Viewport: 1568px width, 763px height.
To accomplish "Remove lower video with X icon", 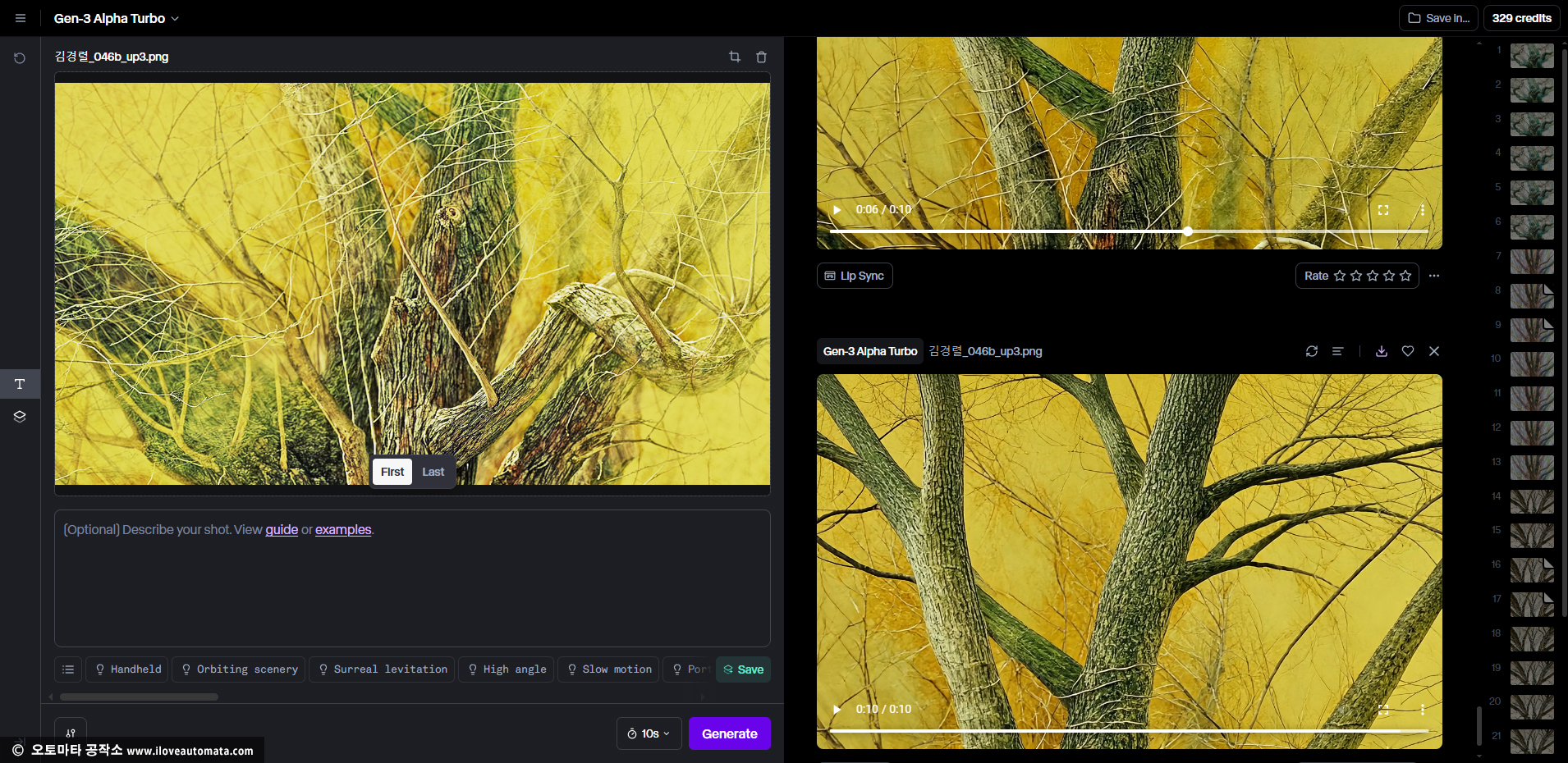I will coord(1434,351).
